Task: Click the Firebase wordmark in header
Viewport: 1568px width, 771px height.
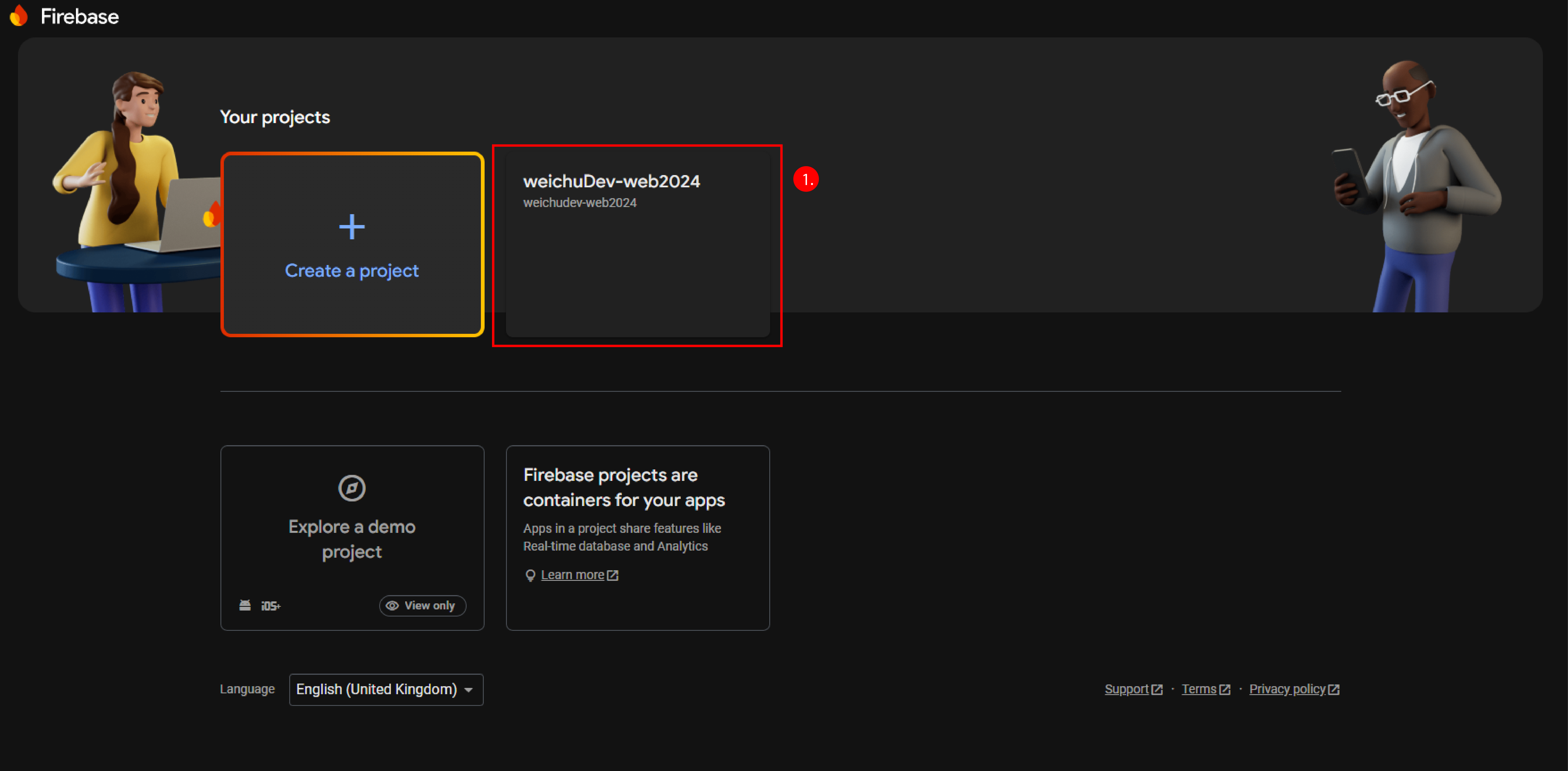Action: [80, 17]
